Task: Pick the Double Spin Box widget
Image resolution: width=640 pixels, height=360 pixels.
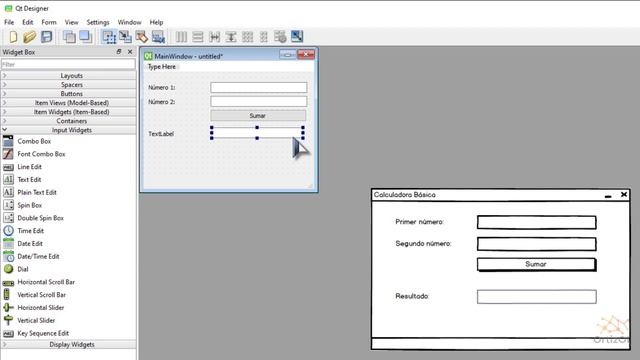Action: click(x=40, y=218)
